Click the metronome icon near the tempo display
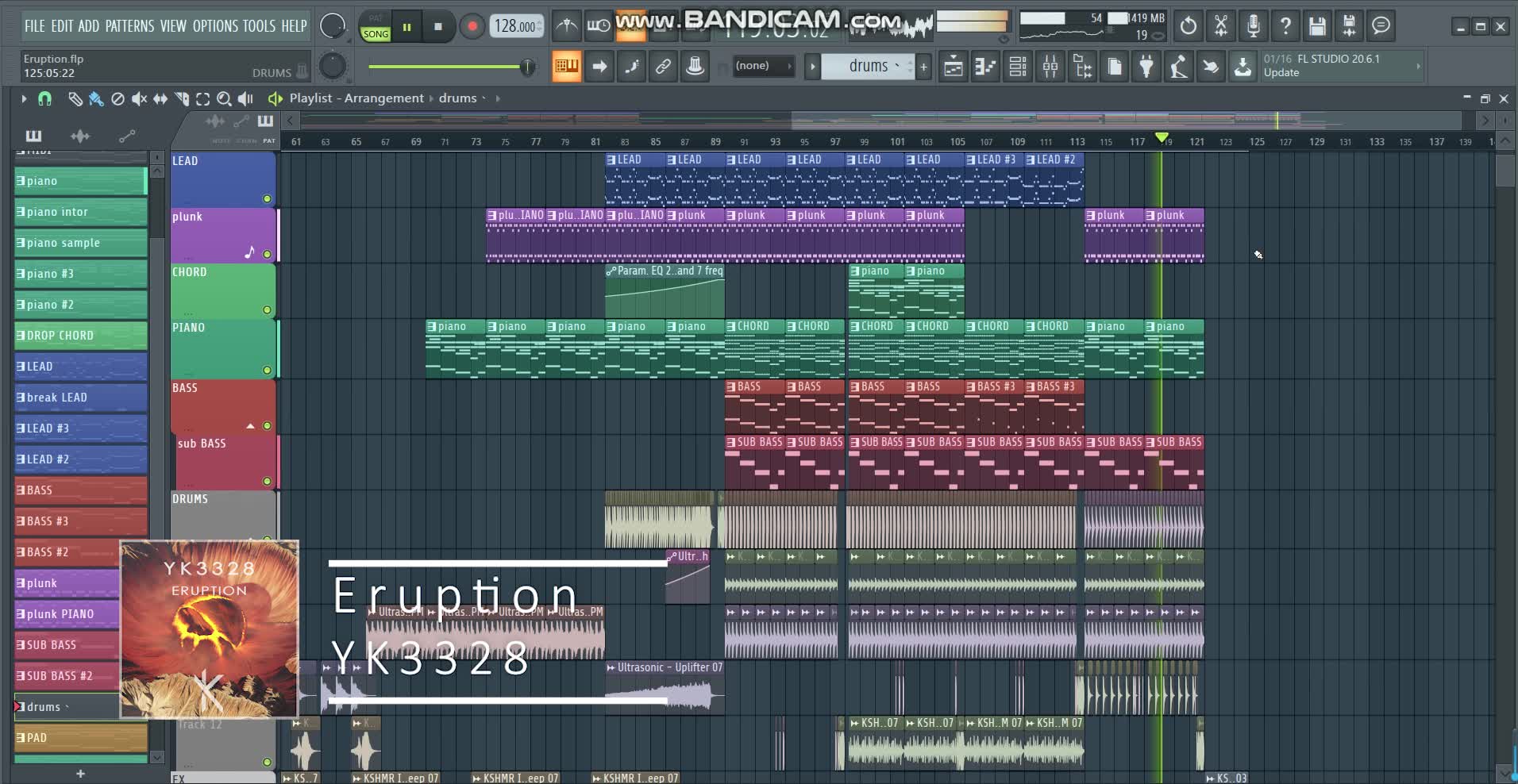This screenshot has width=1518, height=784. pyautogui.click(x=566, y=26)
